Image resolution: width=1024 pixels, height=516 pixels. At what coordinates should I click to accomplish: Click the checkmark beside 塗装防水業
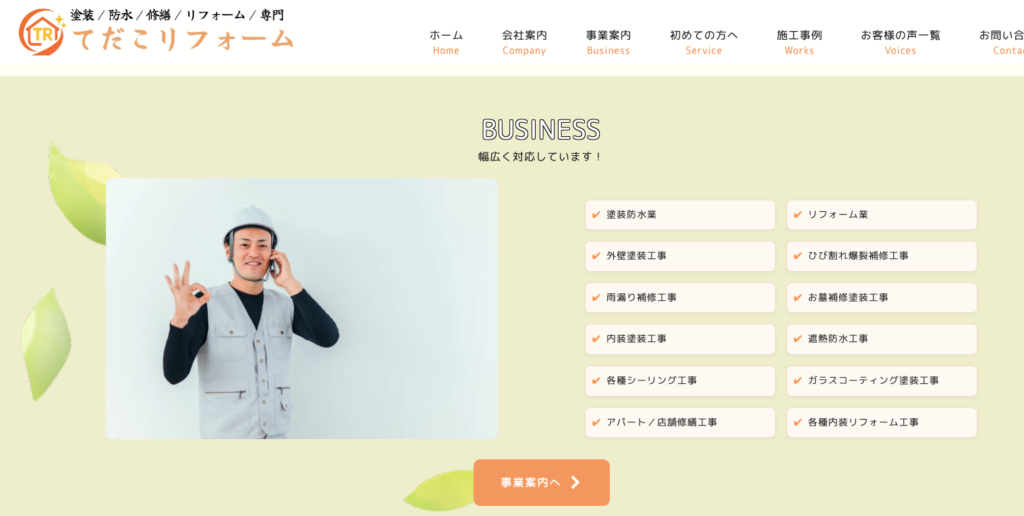point(596,214)
